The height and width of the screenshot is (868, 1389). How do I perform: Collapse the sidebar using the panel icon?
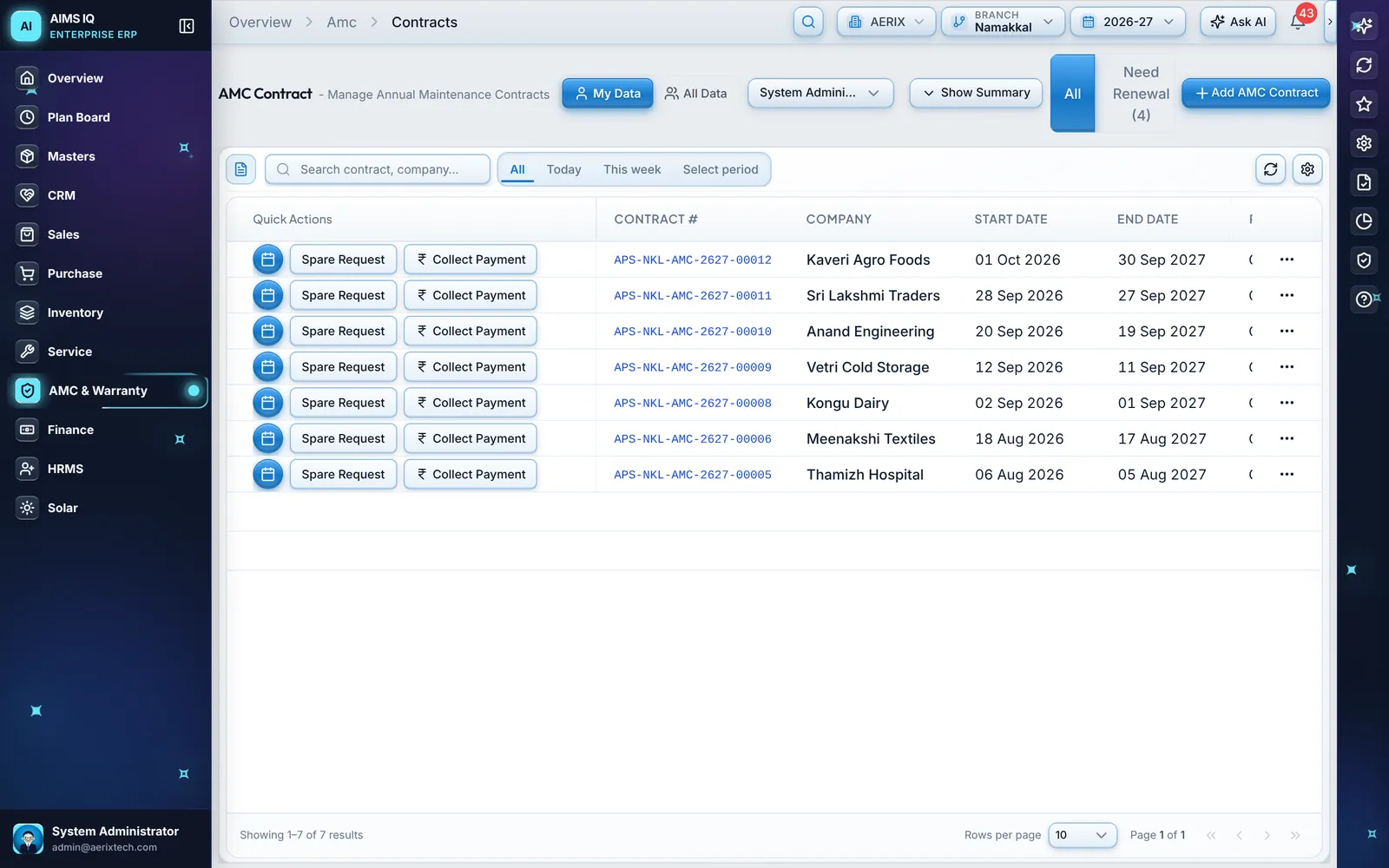(x=187, y=26)
